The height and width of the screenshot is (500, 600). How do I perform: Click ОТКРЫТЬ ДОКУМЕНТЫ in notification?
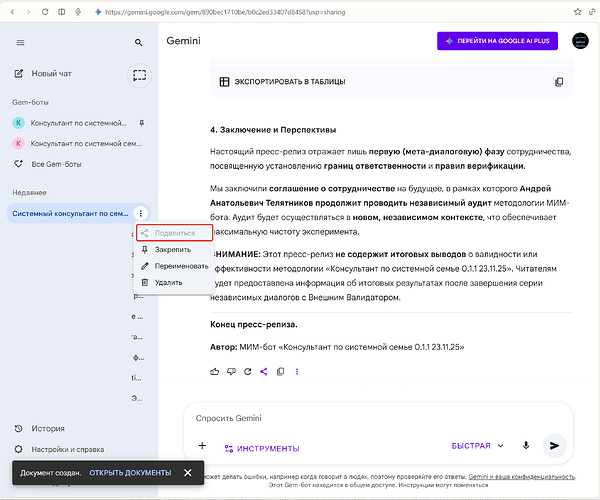click(x=130, y=473)
